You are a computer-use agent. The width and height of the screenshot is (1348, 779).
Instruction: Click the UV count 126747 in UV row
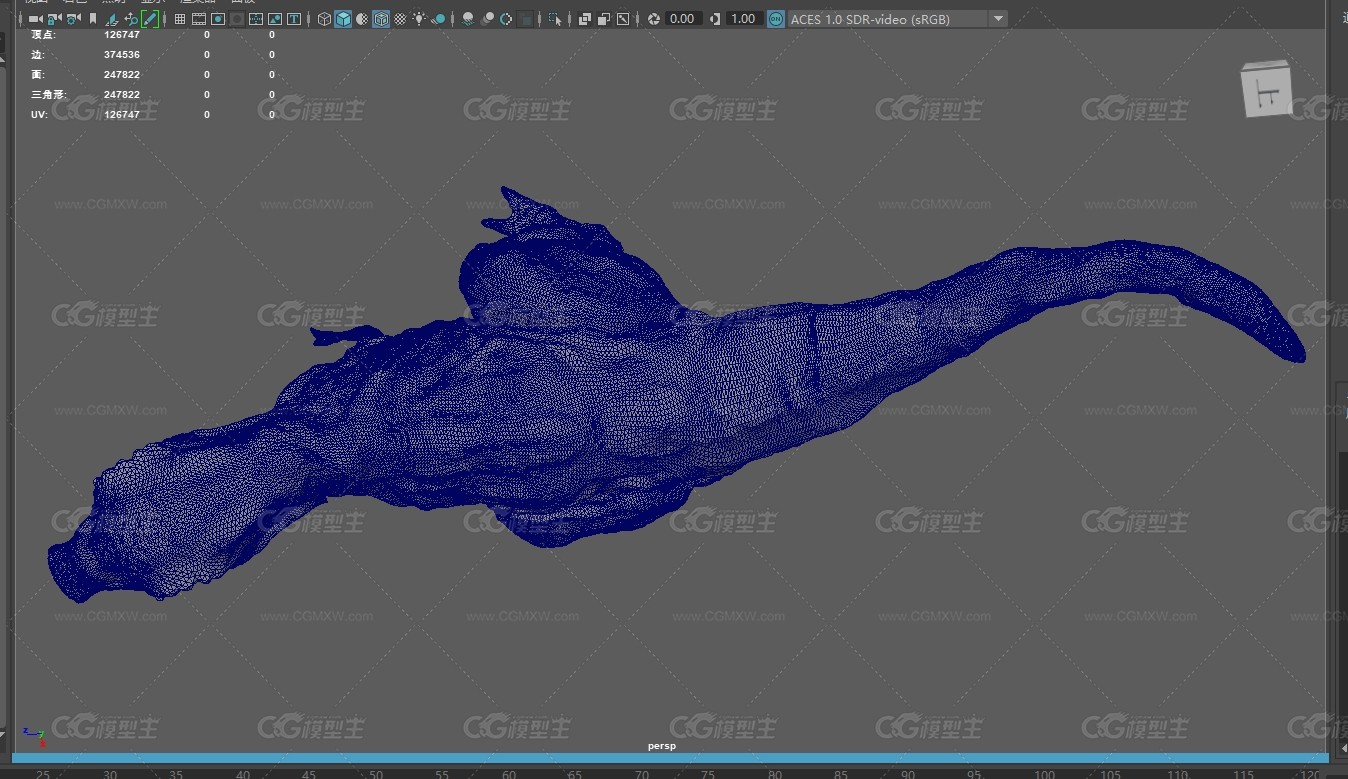coord(122,115)
